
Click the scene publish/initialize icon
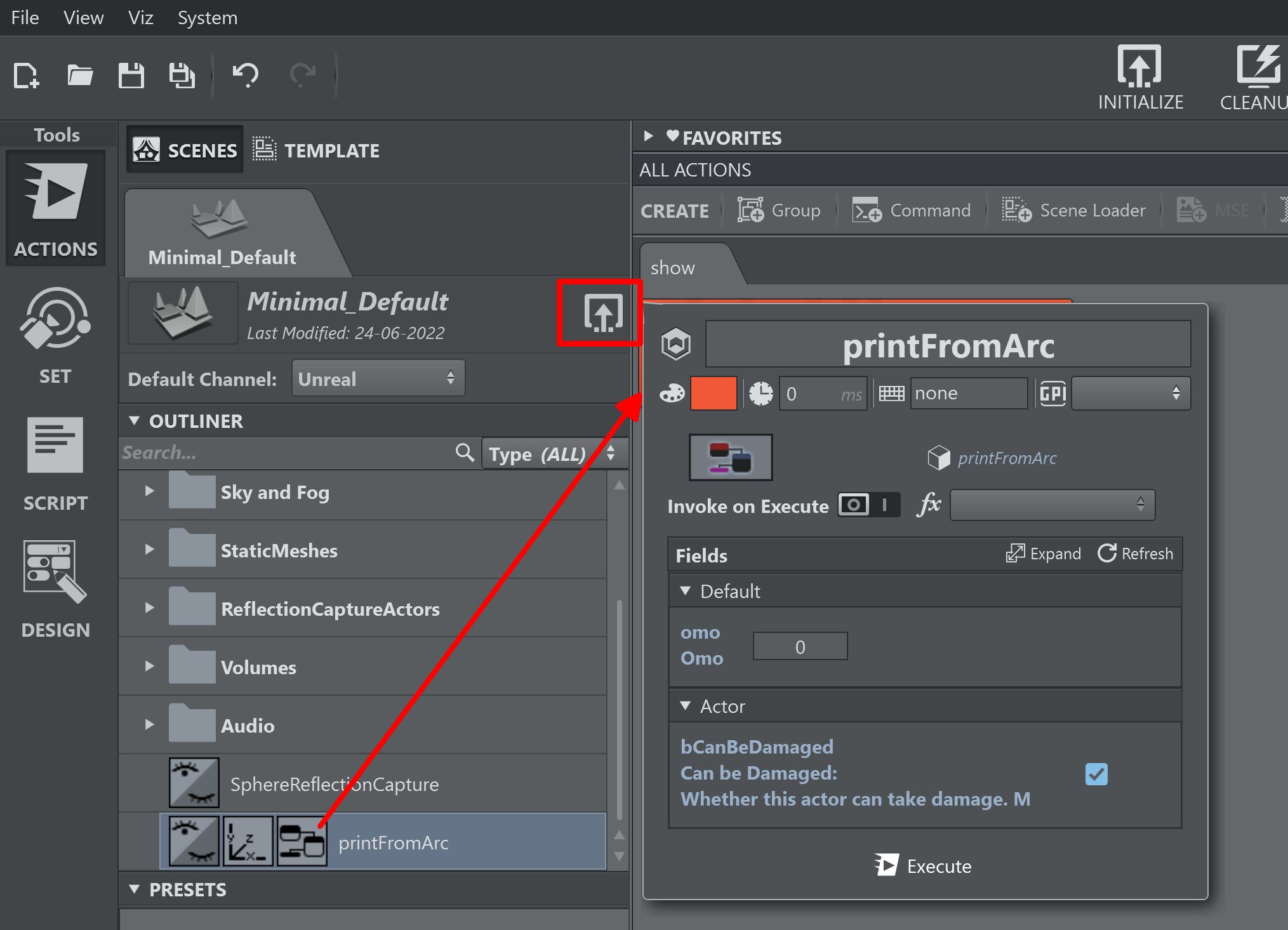[600, 313]
